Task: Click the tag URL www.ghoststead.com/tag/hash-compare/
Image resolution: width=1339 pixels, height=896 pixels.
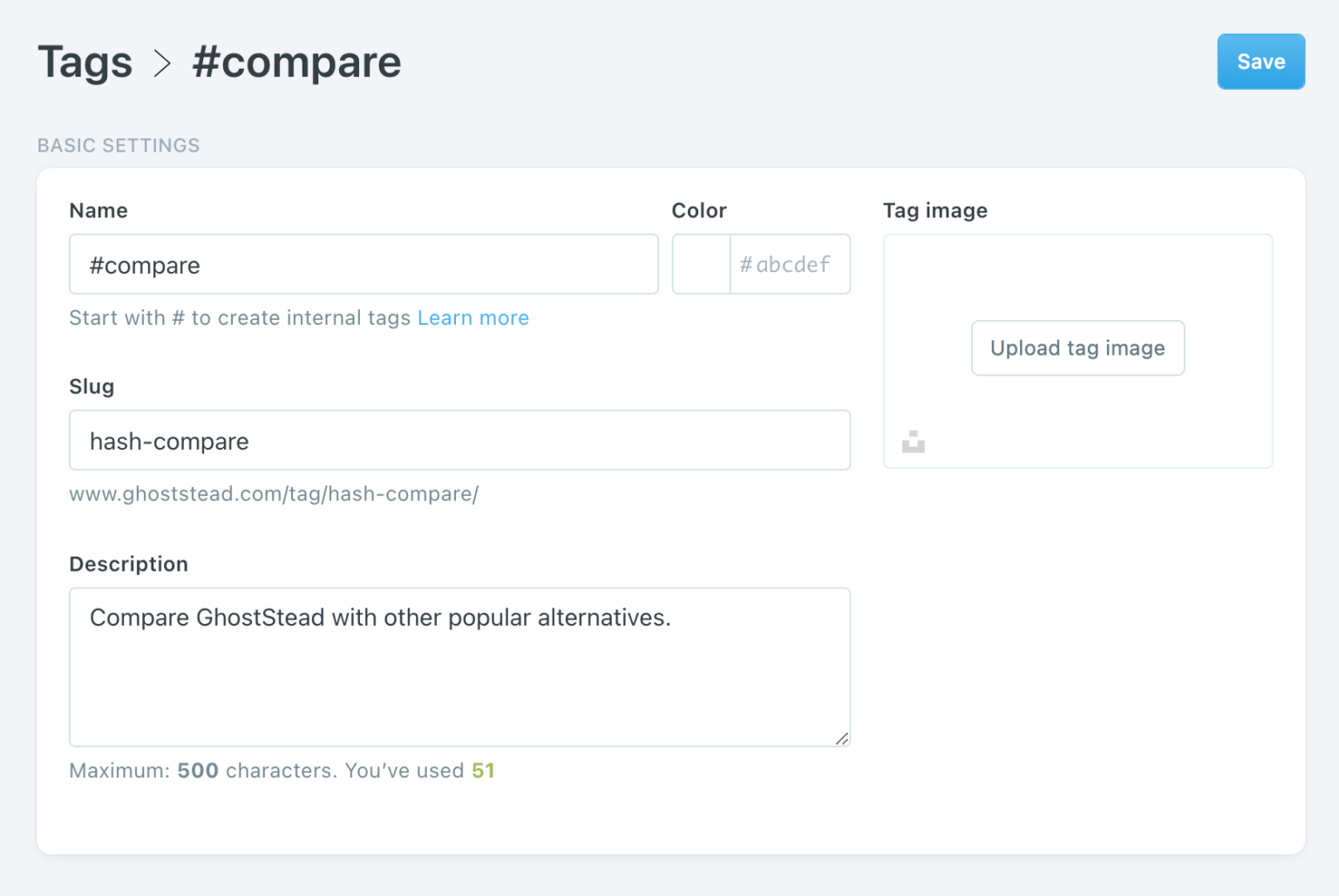Action: (x=274, y=493)
